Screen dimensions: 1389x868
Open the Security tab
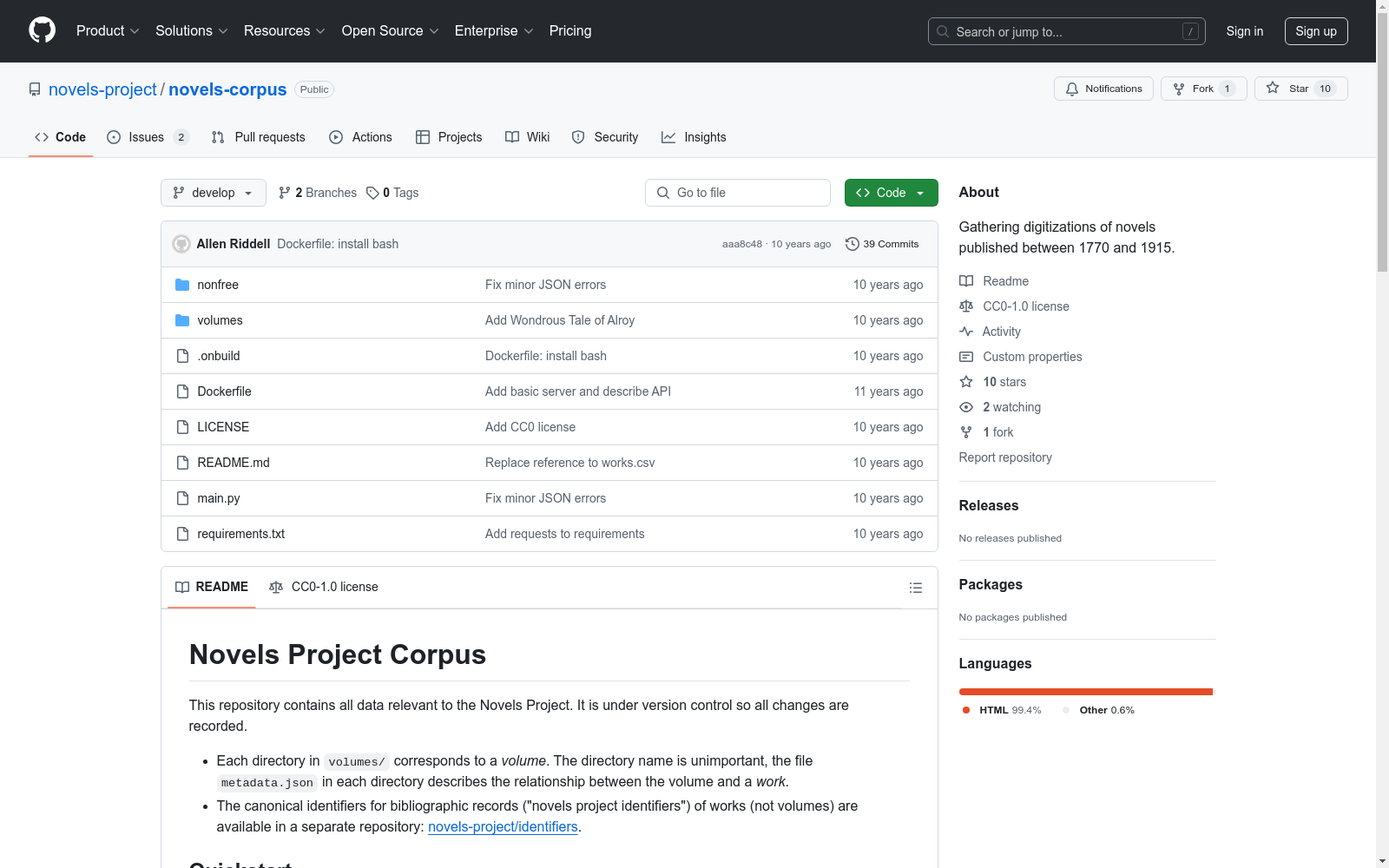point(605,137)
